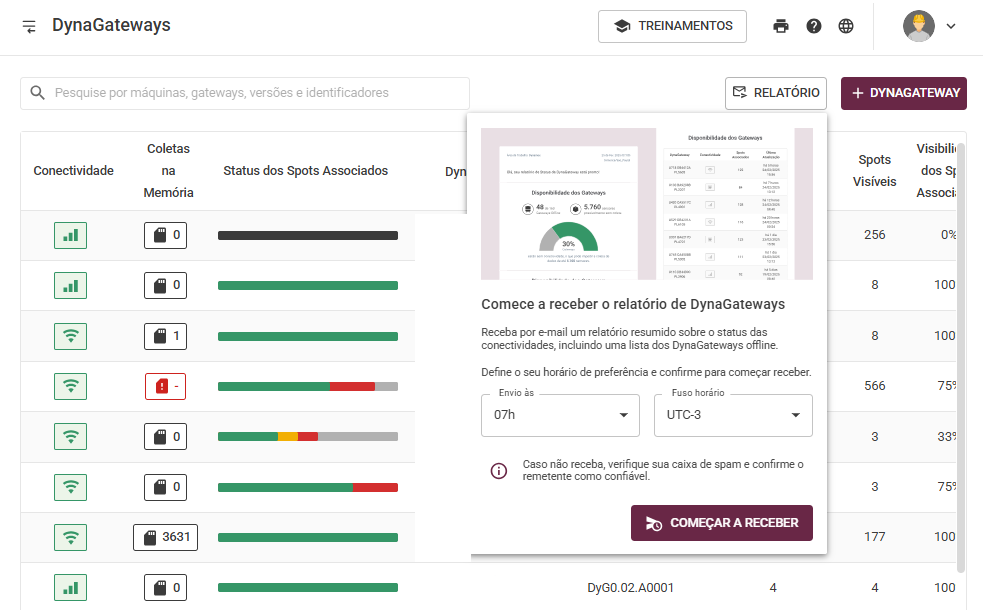Open the help question mark icon

814,26
